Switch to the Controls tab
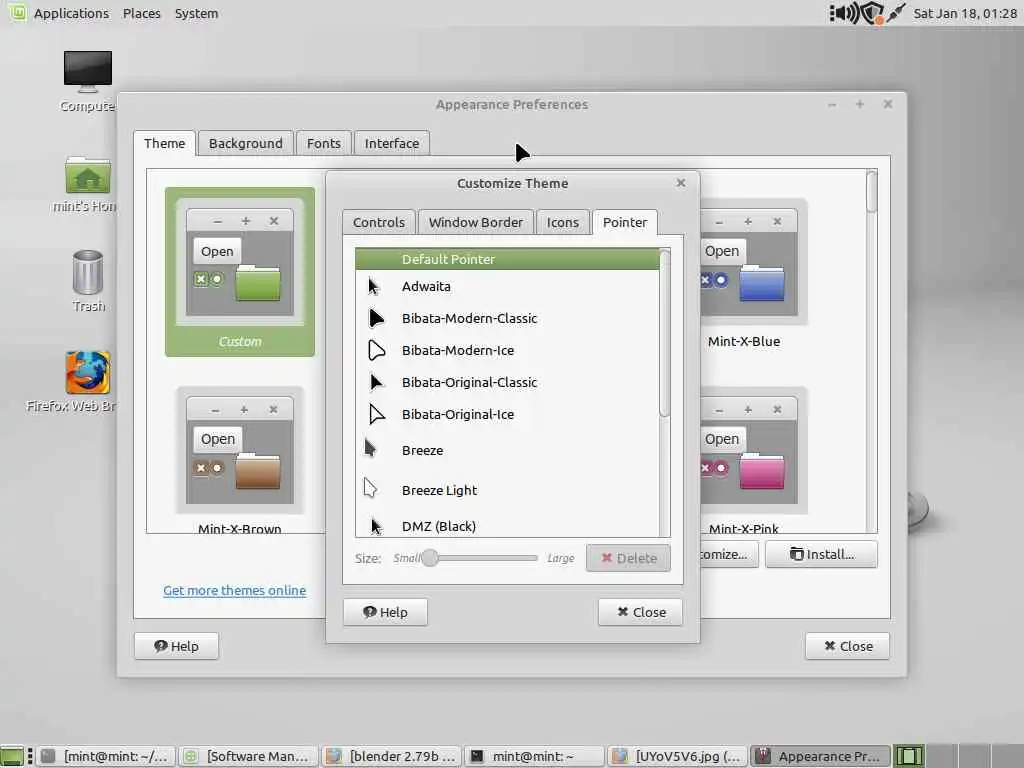1024x768 pixels. [x=379, y=222]
